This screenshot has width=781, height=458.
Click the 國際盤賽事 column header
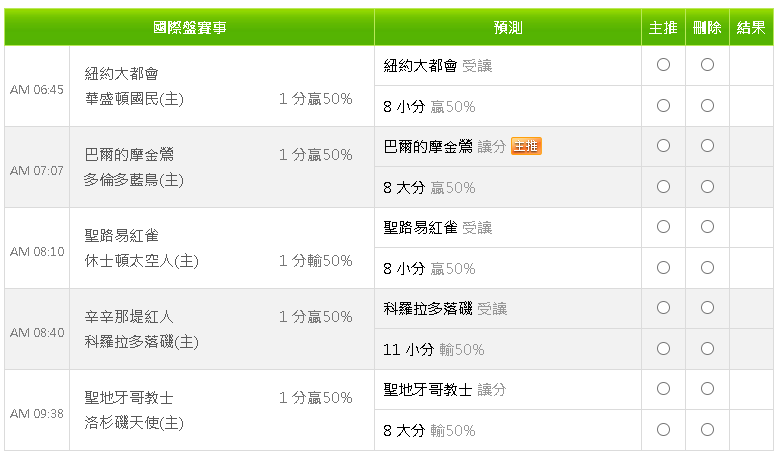pos(190,28)
